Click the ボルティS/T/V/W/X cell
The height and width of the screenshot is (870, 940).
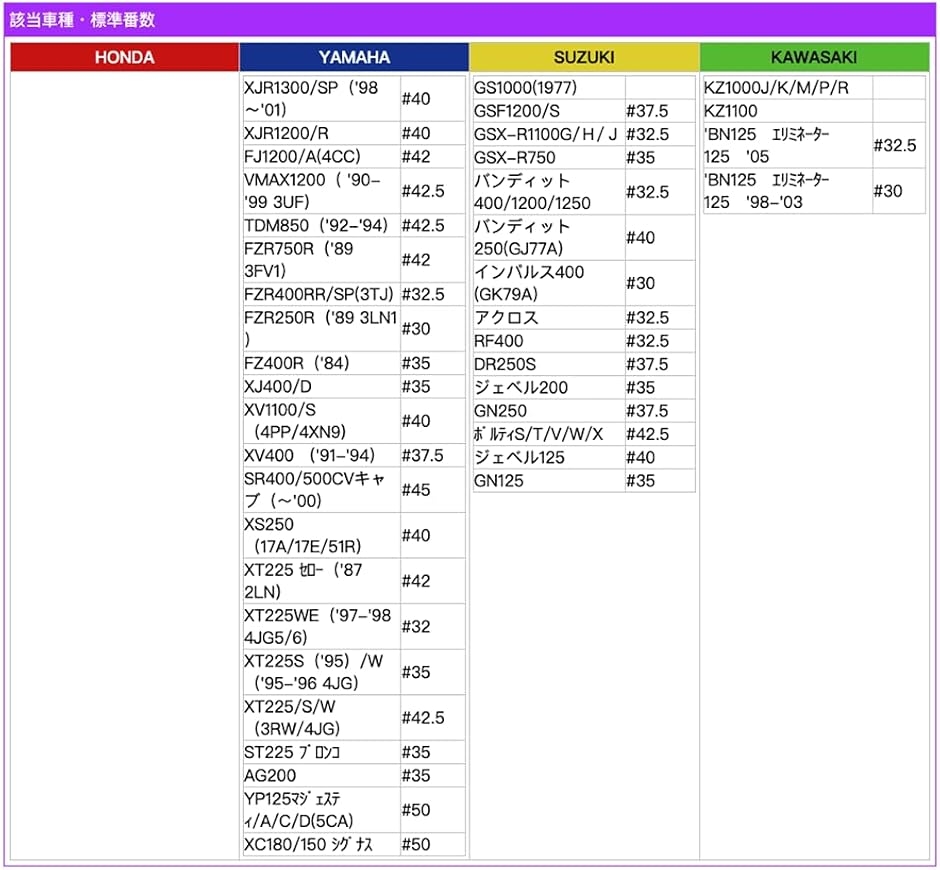pos(549,434)
